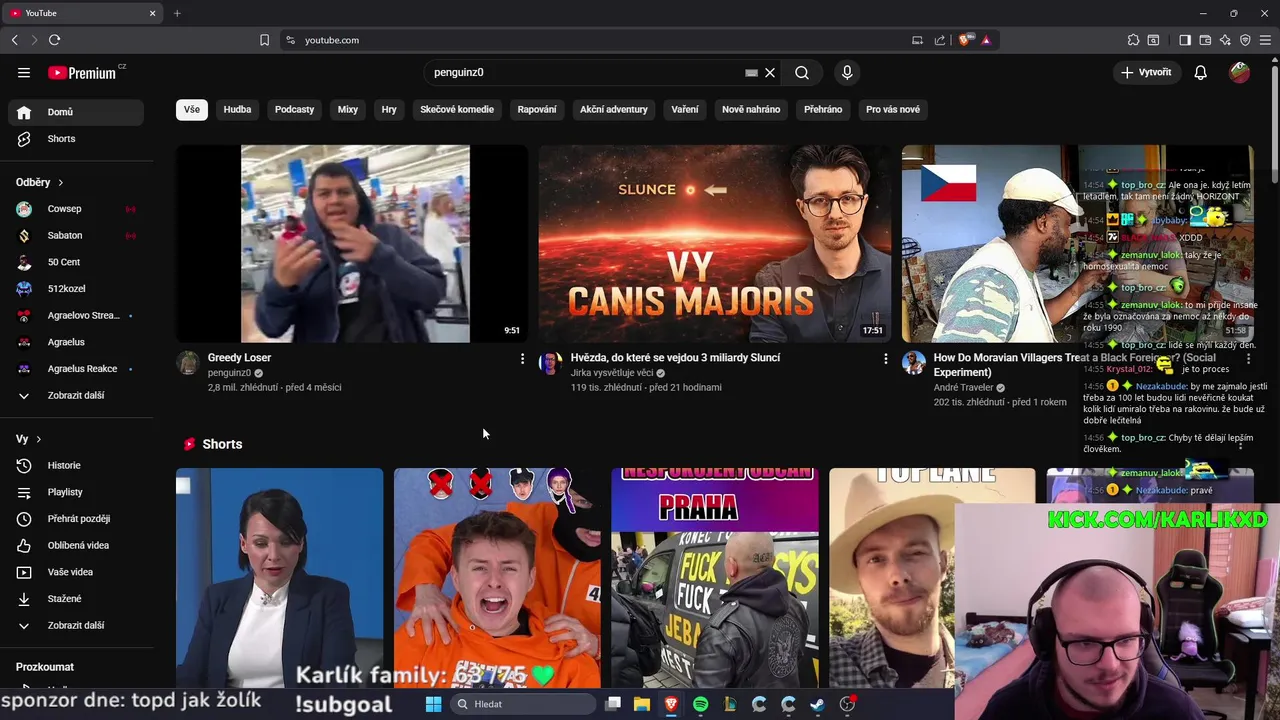Open the penguinz0 channel avatar under video
Image resolution: width=1280 pixels, height=720 pixels.
click(188, 362)
